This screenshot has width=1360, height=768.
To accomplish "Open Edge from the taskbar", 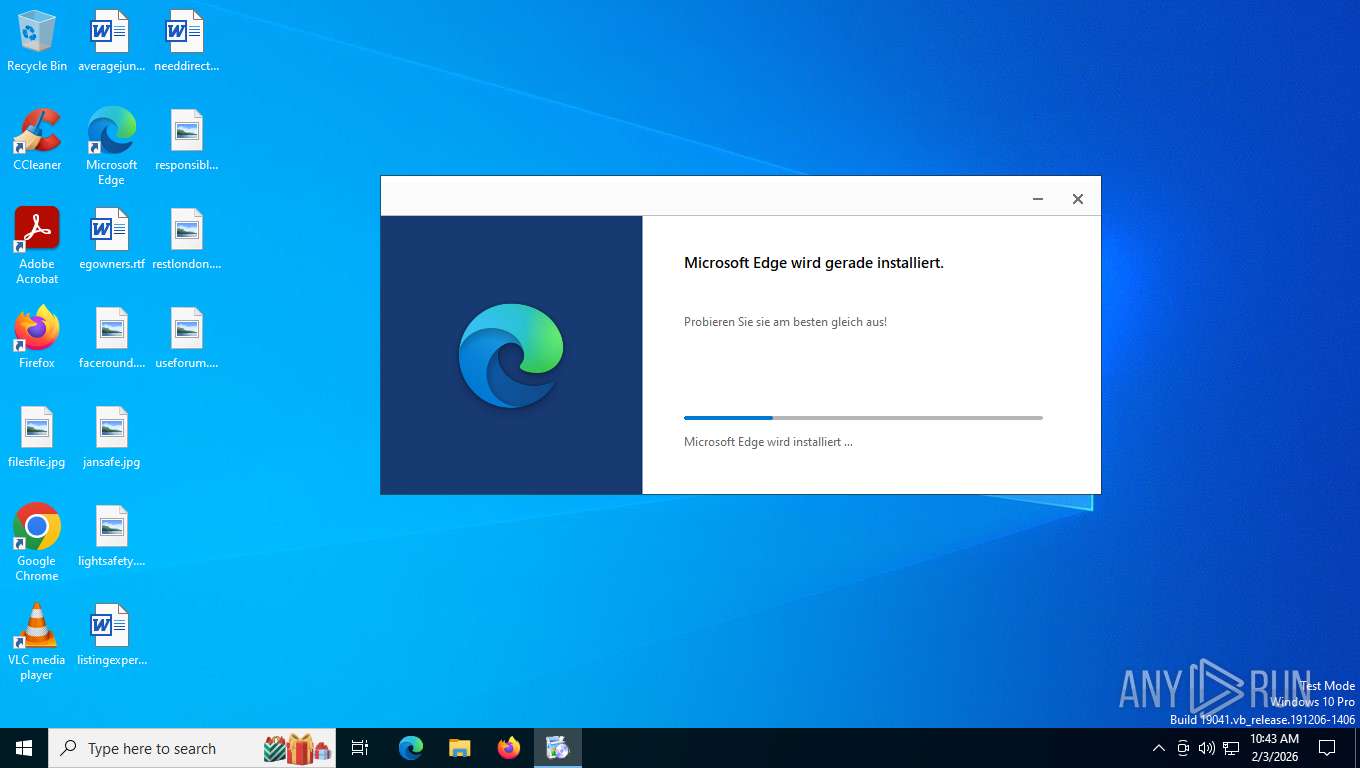I will [x=411, y=748].
